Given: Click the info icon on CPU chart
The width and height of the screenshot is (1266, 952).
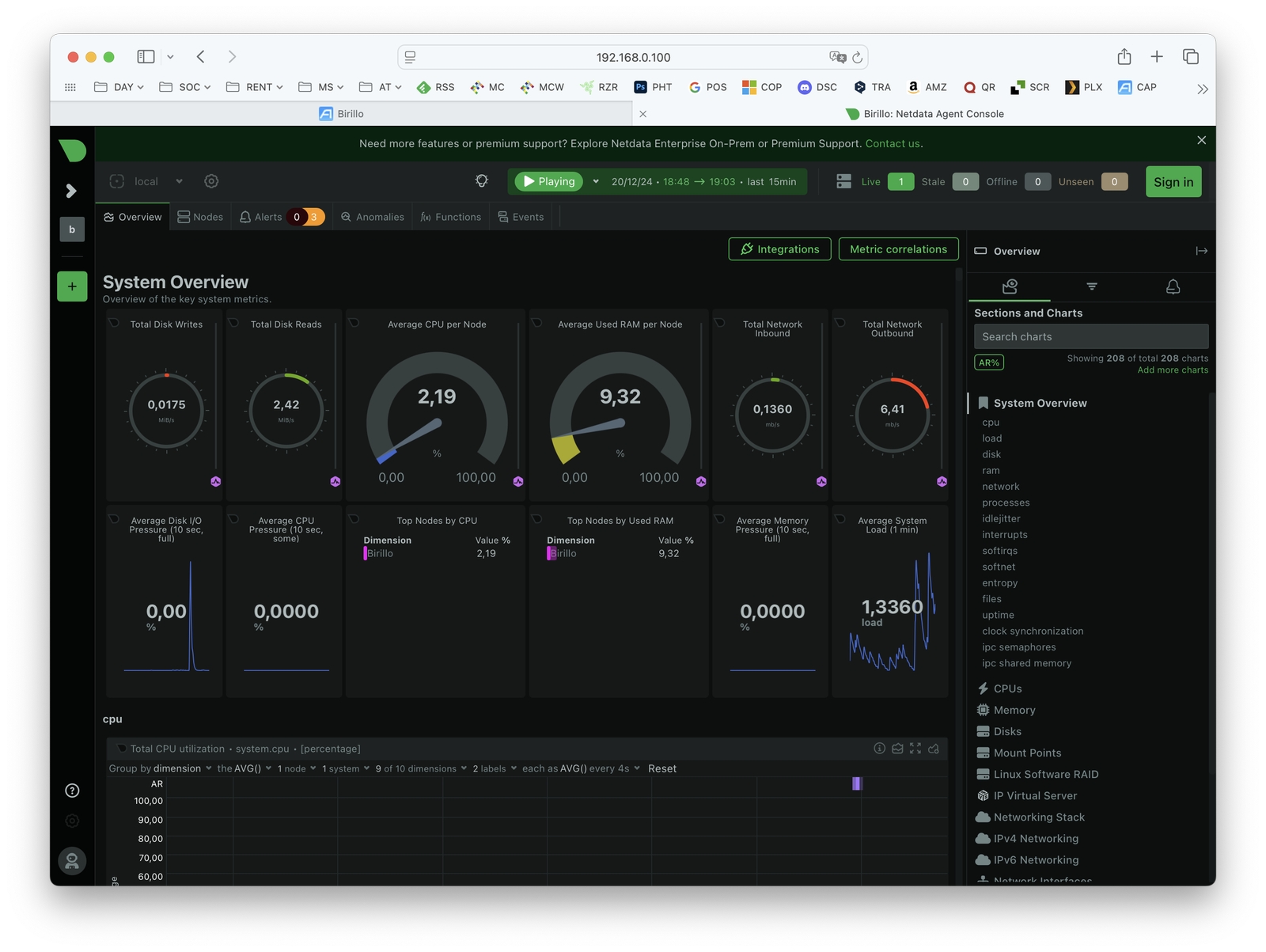Looking at the screenshot, I should pyautogui.click(x=879, y=749).
